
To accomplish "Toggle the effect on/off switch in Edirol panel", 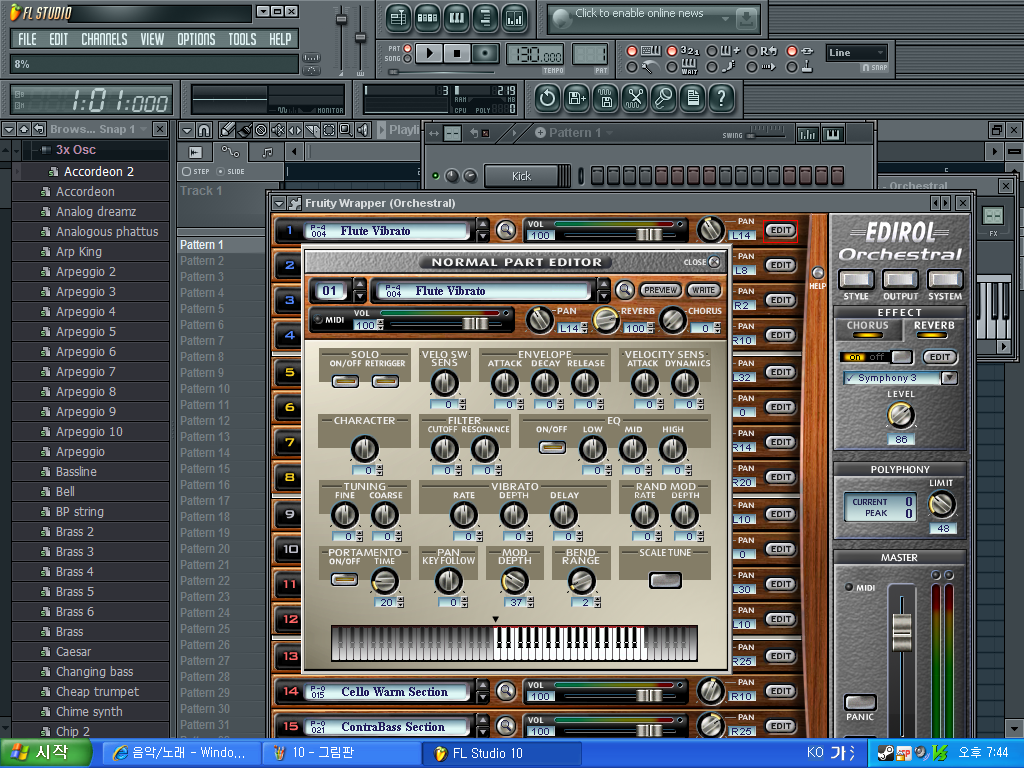I will pyautogui.click(x=876, y=357).
